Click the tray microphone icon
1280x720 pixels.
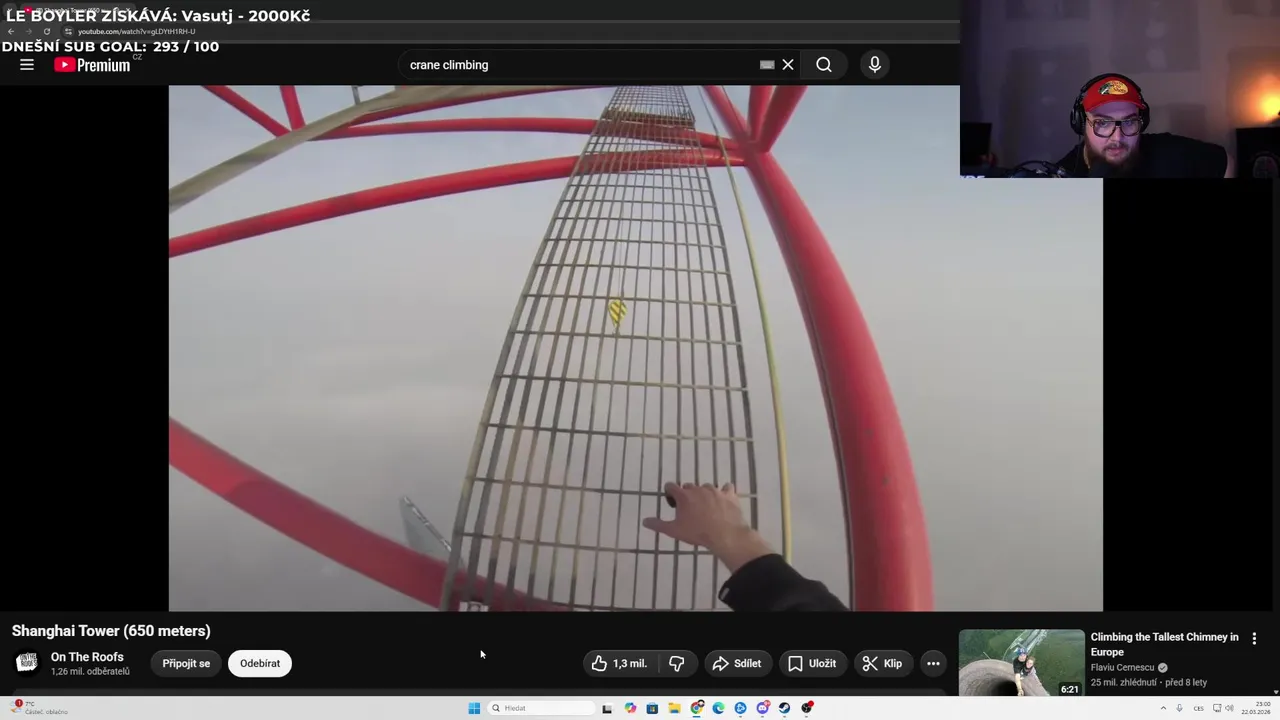(1180, 708)
